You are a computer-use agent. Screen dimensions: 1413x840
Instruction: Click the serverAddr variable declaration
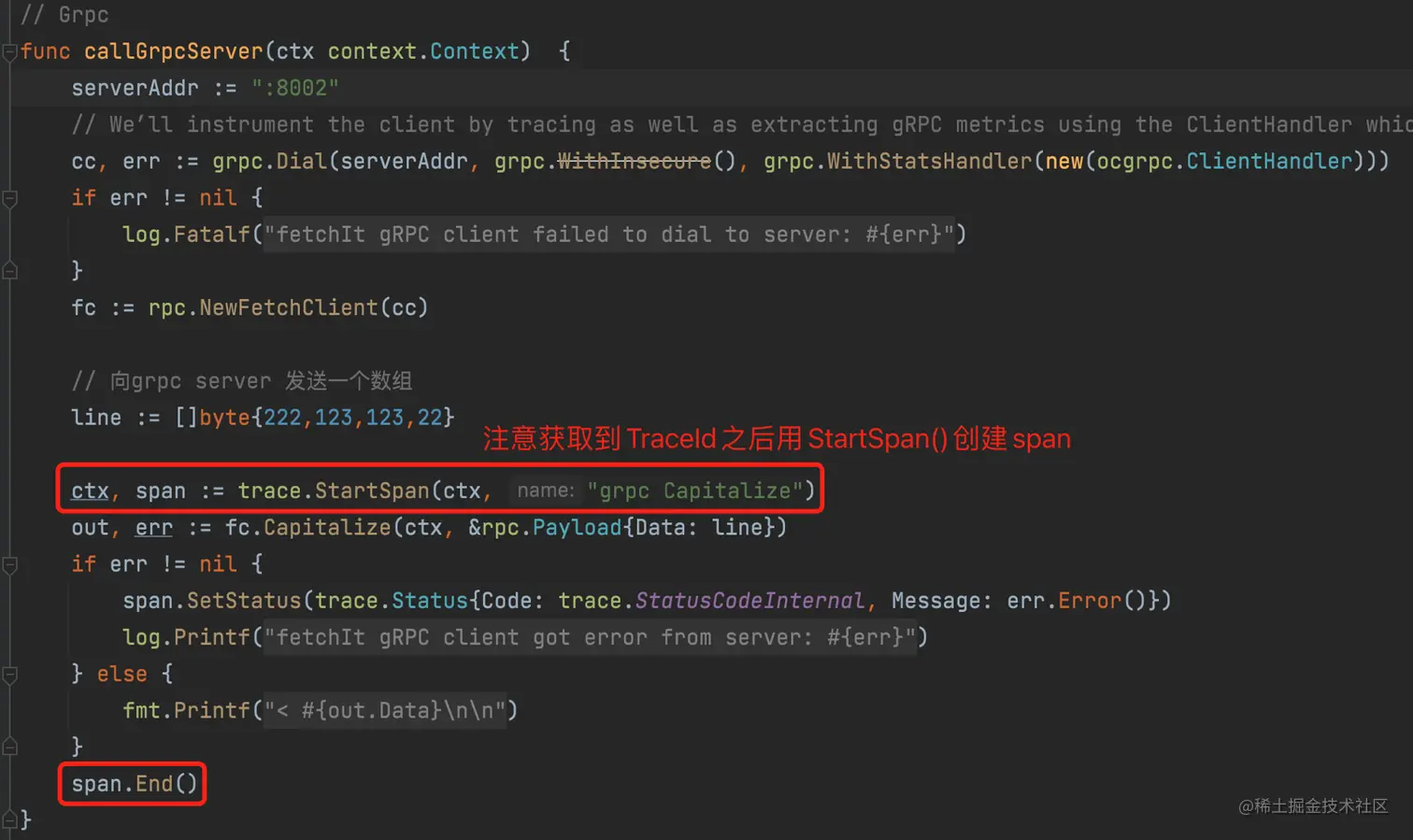click(136, 88)
